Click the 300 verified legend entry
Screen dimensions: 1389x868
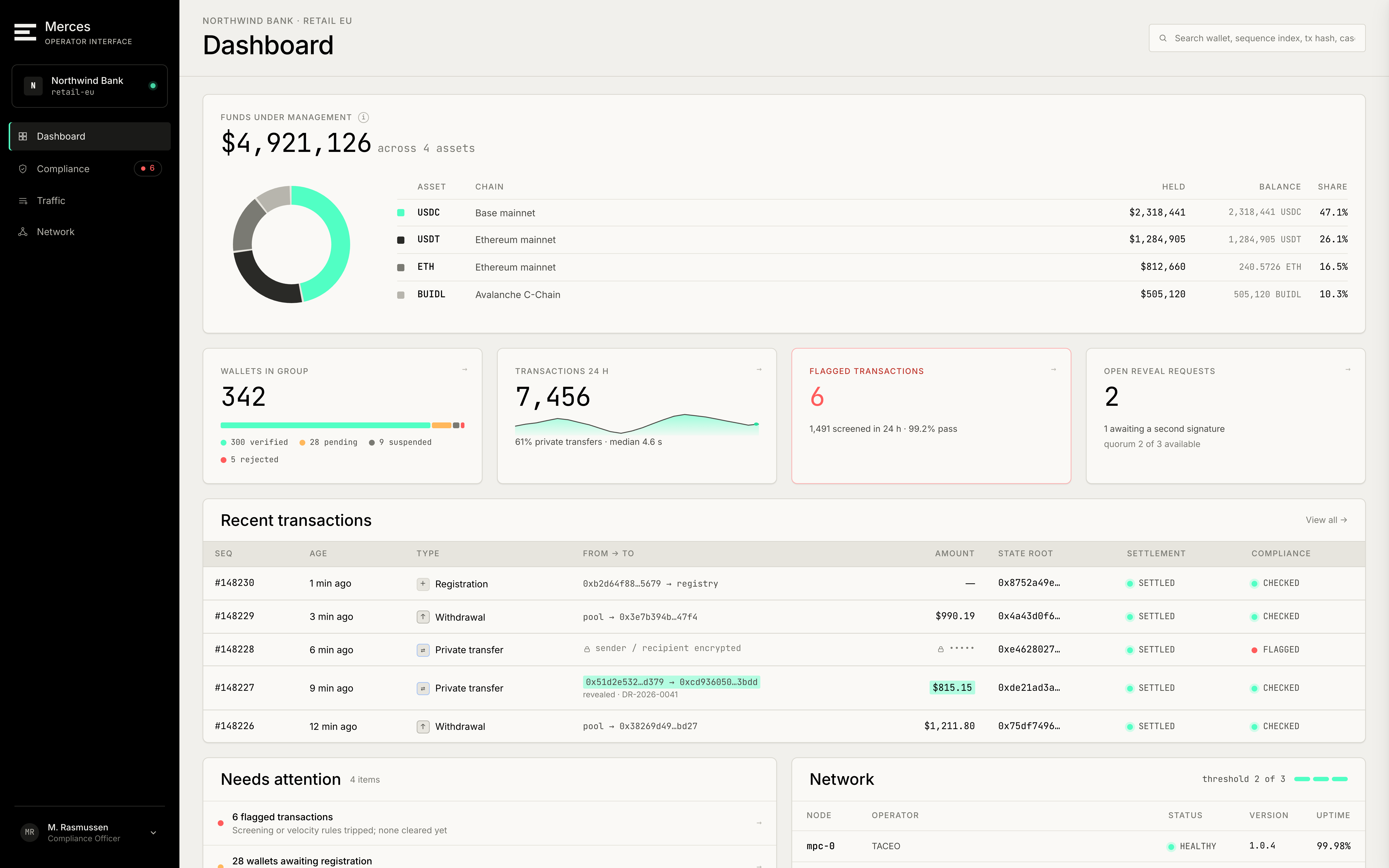pos(254,443)
